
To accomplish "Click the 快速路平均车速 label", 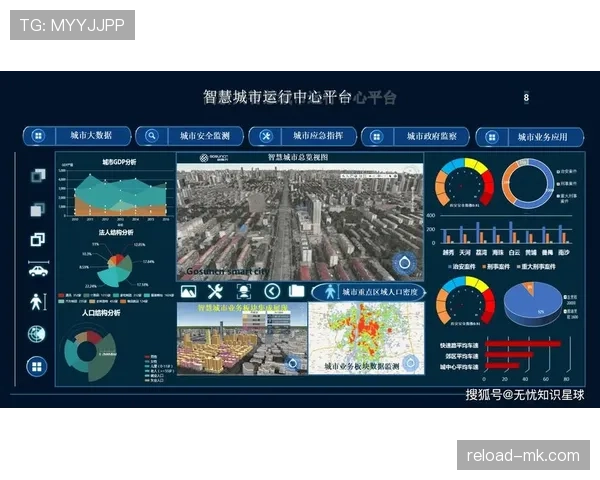I will [x=459, y=346].
